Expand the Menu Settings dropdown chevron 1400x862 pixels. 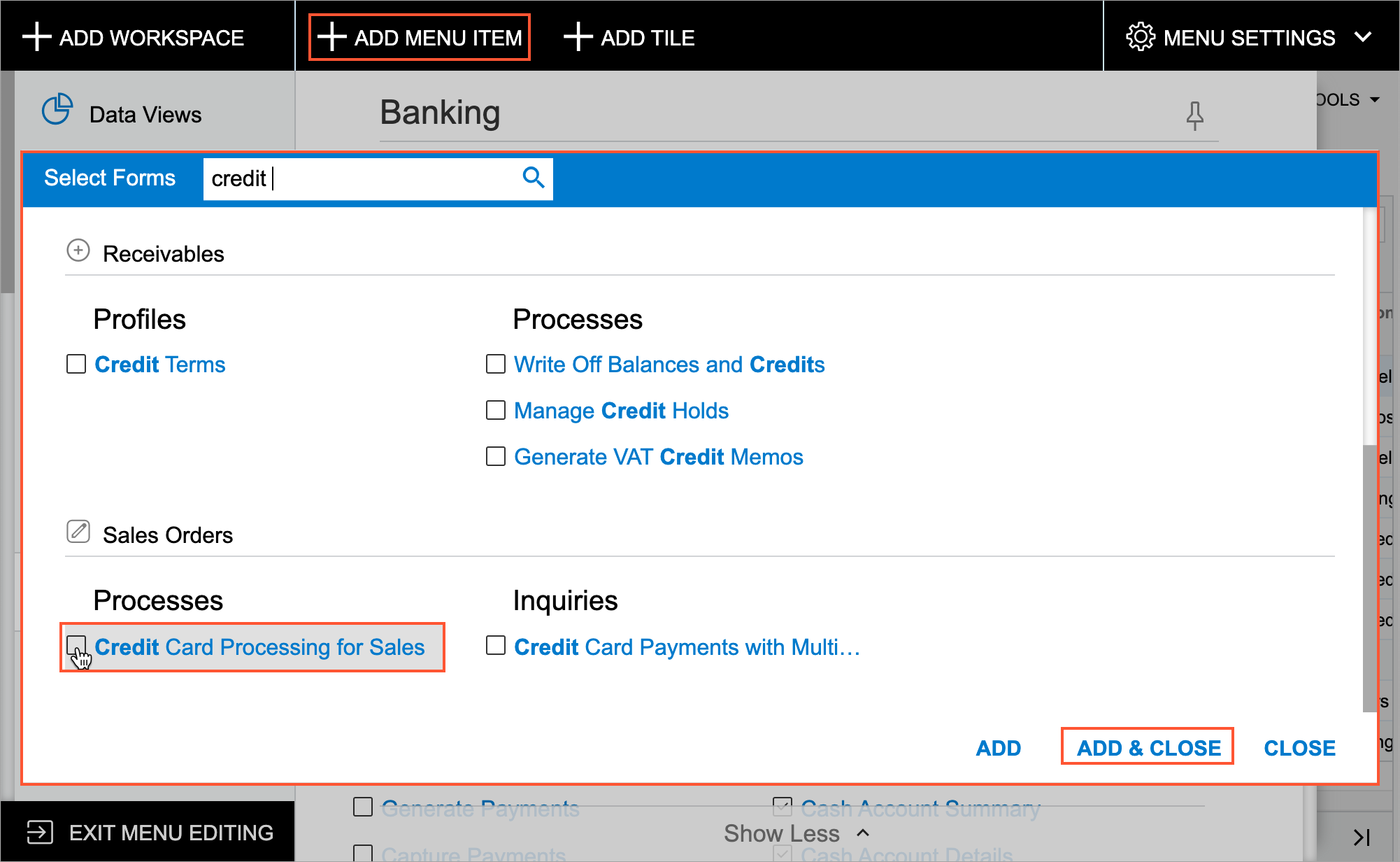1362,37
